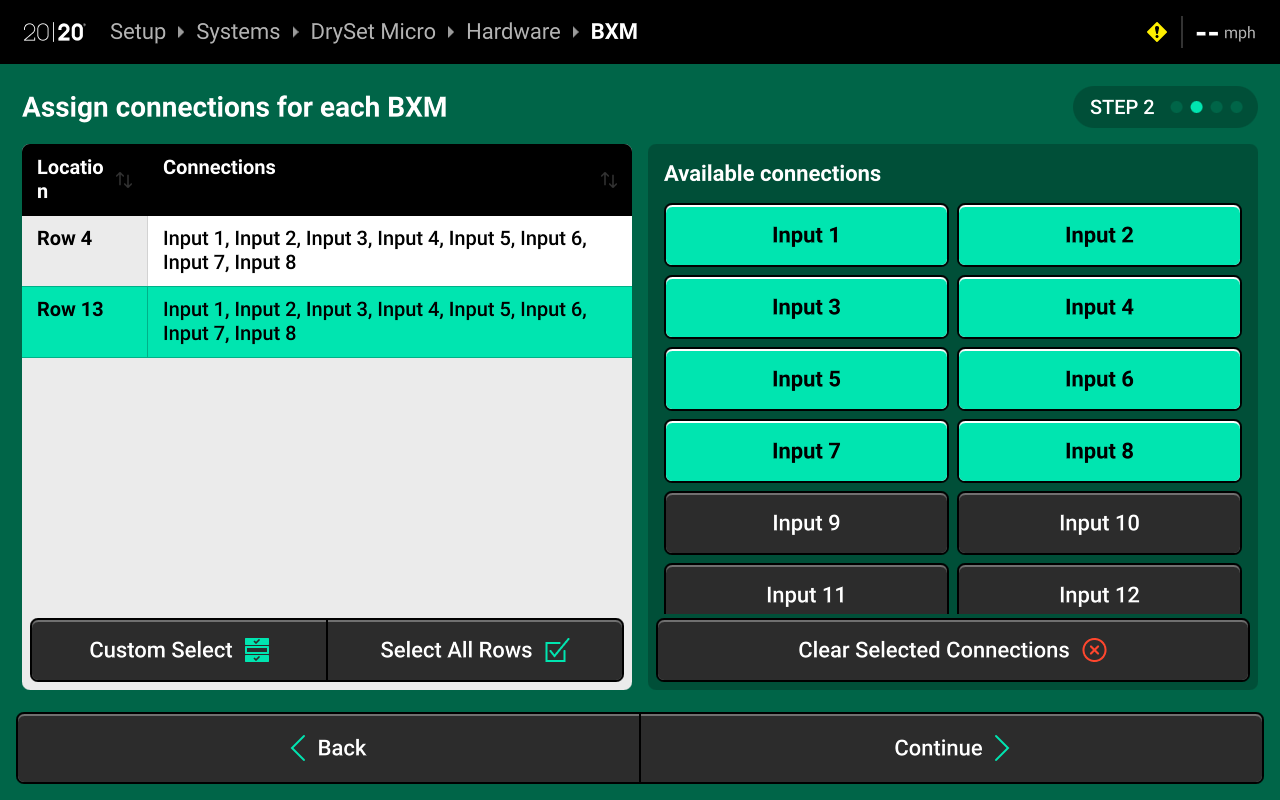Image resolution: width=1280 pixels, height=800 pixels.
Task: Go to Systems breadcrumb level
Action: click(238, 32)
